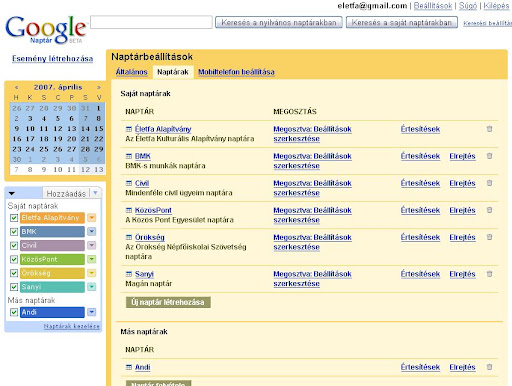Click the calendar icon beside KözösPont
This screenshot has width=512, height=386.
pos(129,210)
